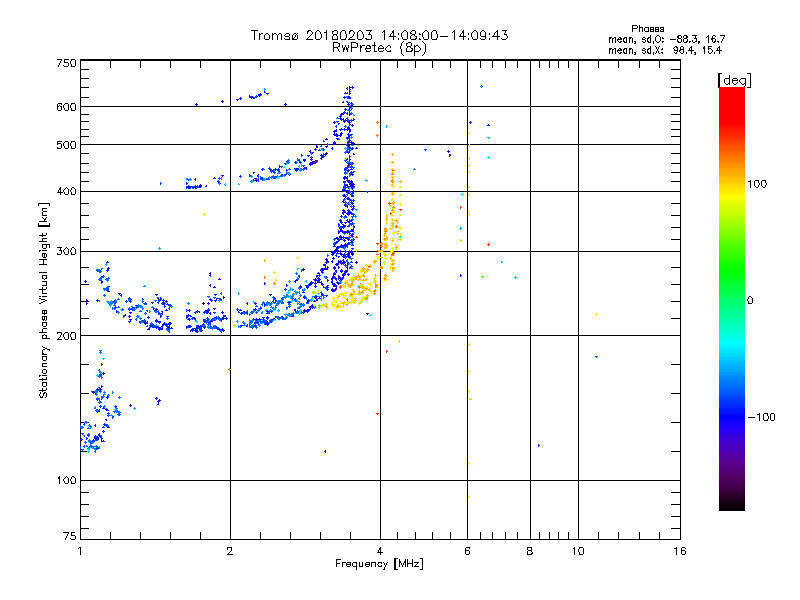Click the '75' height axis tick label
800x600 pixels.
point(70,536)
